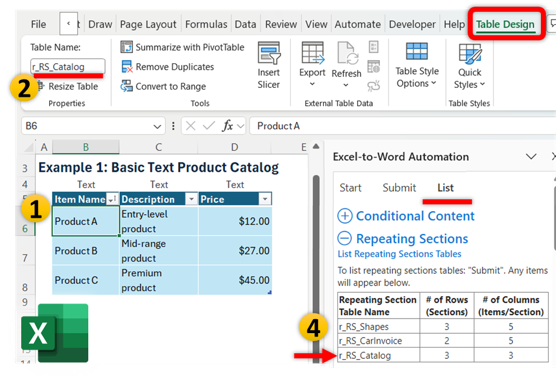Screen dimensions: 556x388
Task: Open the File tab
Action: [38, 24]
